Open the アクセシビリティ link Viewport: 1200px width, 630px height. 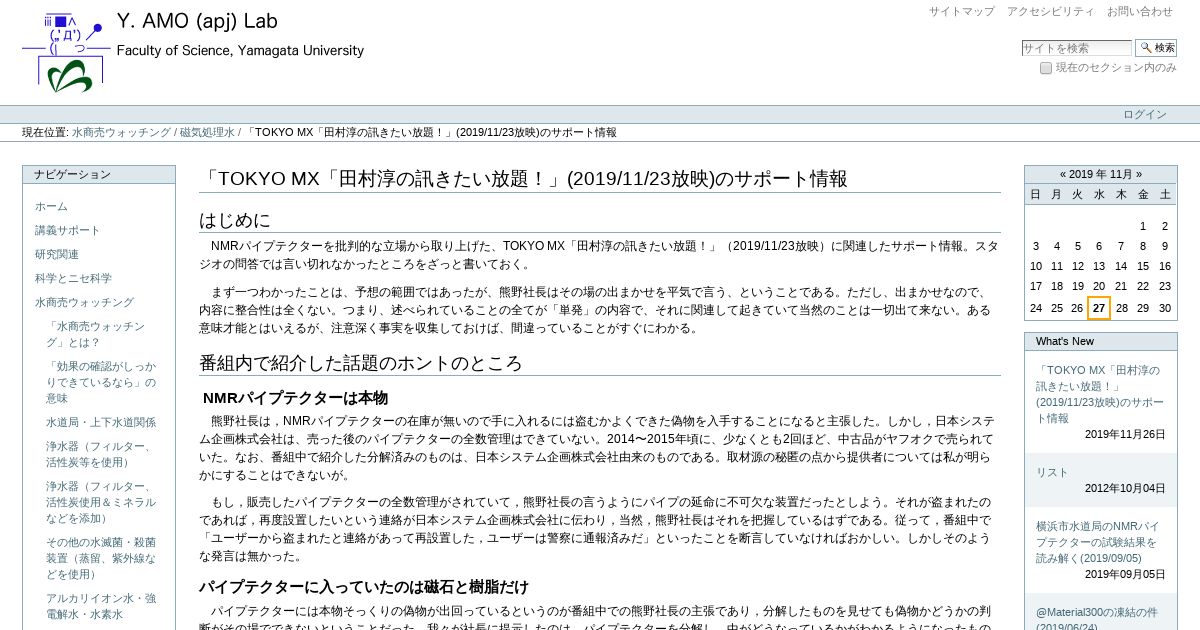coord(1050,12)
